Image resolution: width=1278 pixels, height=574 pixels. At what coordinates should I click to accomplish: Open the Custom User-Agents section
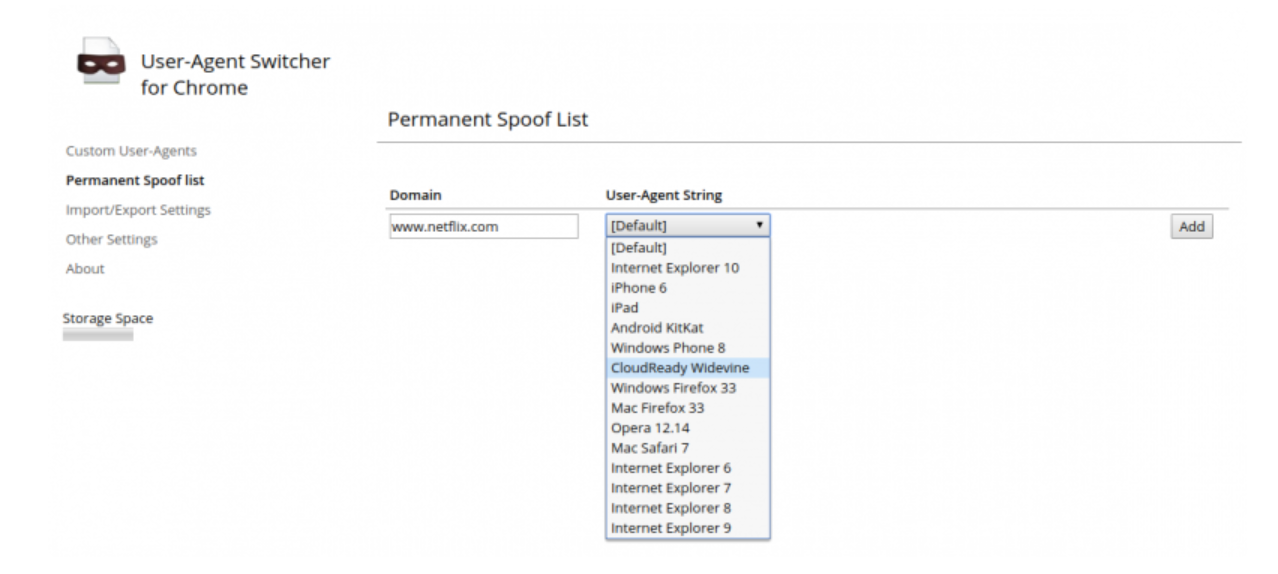pyautogui.click(x=131, y=151)
